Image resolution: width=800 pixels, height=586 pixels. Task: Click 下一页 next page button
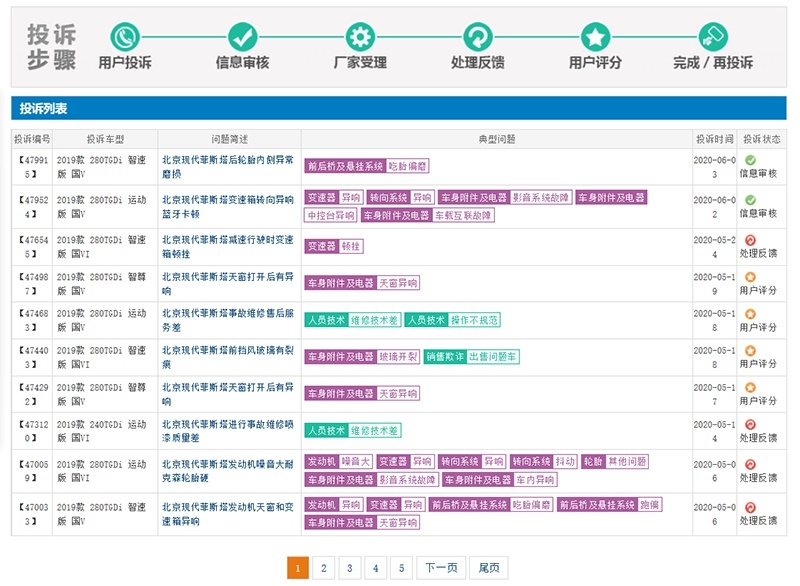point(441,568)
